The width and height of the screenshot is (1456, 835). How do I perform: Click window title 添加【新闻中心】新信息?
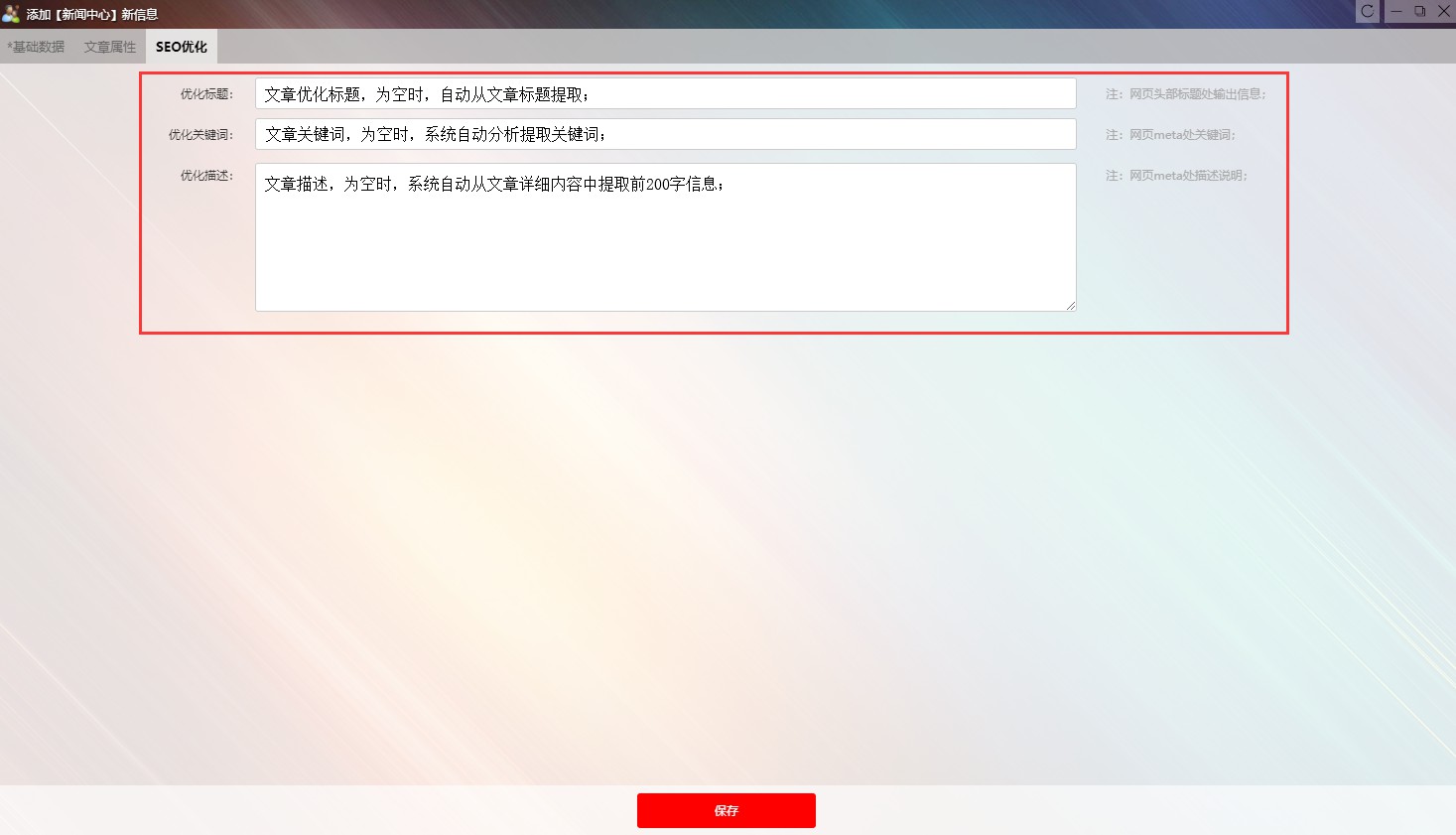coord(92,14)
